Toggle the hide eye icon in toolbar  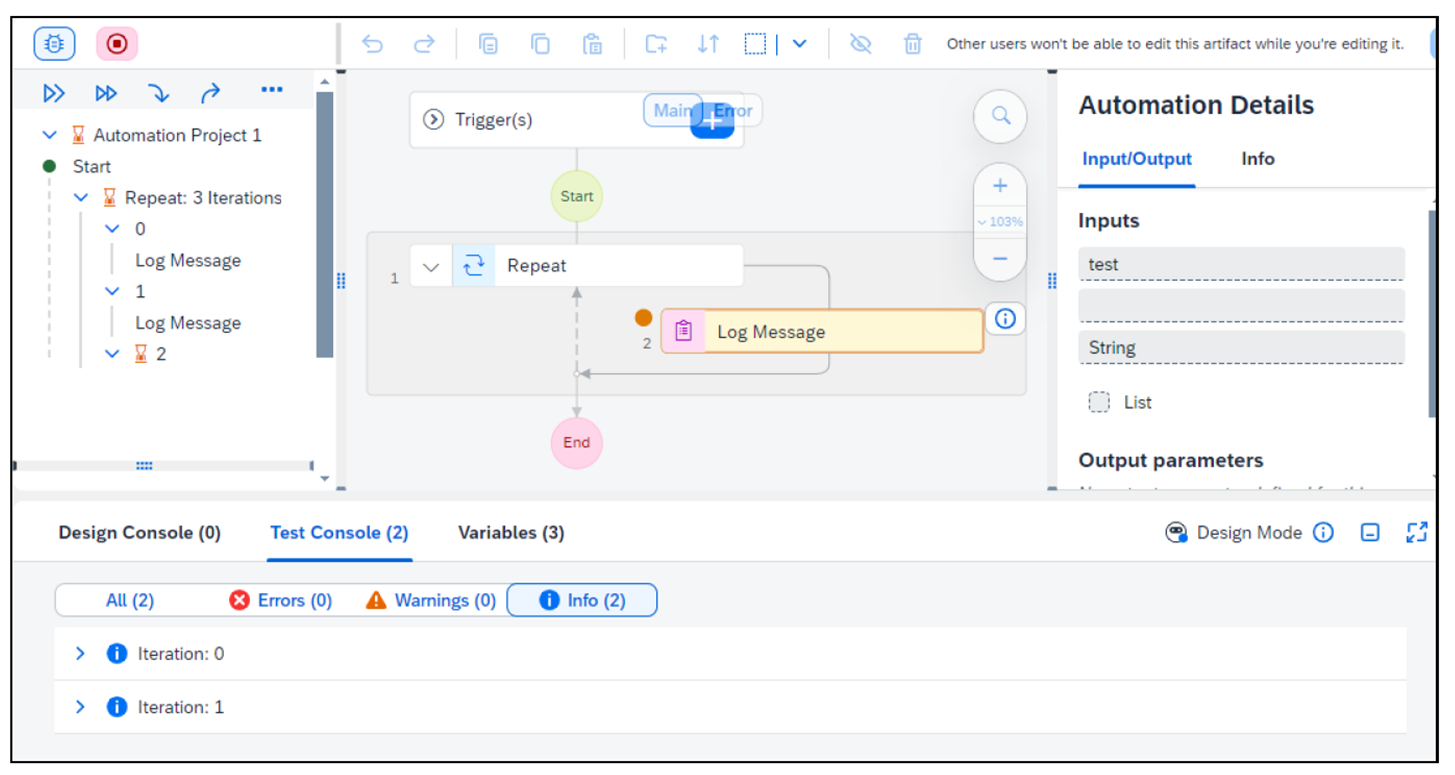pyautogui.click(x=860, y=44)
